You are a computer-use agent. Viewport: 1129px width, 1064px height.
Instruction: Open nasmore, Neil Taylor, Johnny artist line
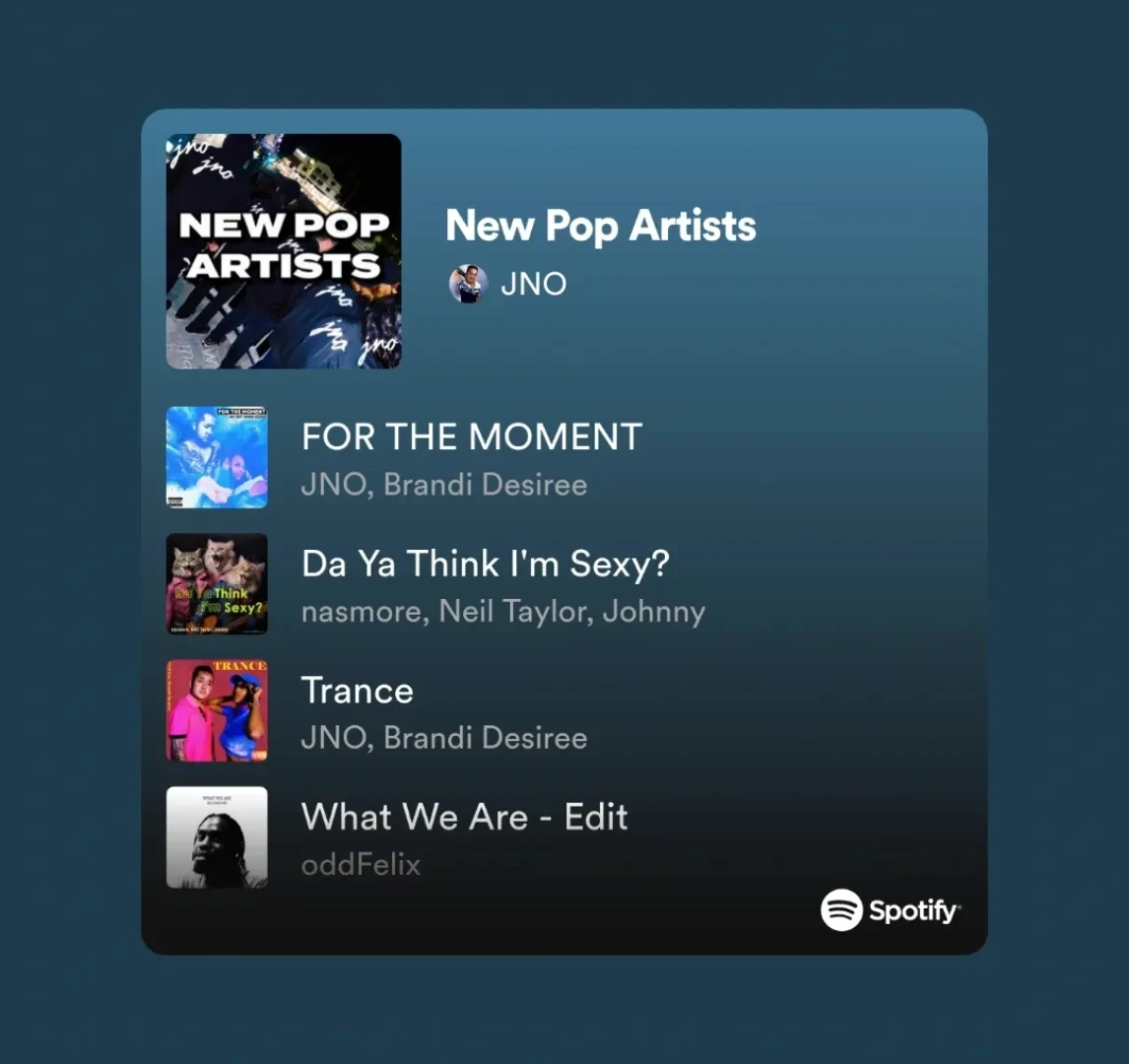(503, 611)
